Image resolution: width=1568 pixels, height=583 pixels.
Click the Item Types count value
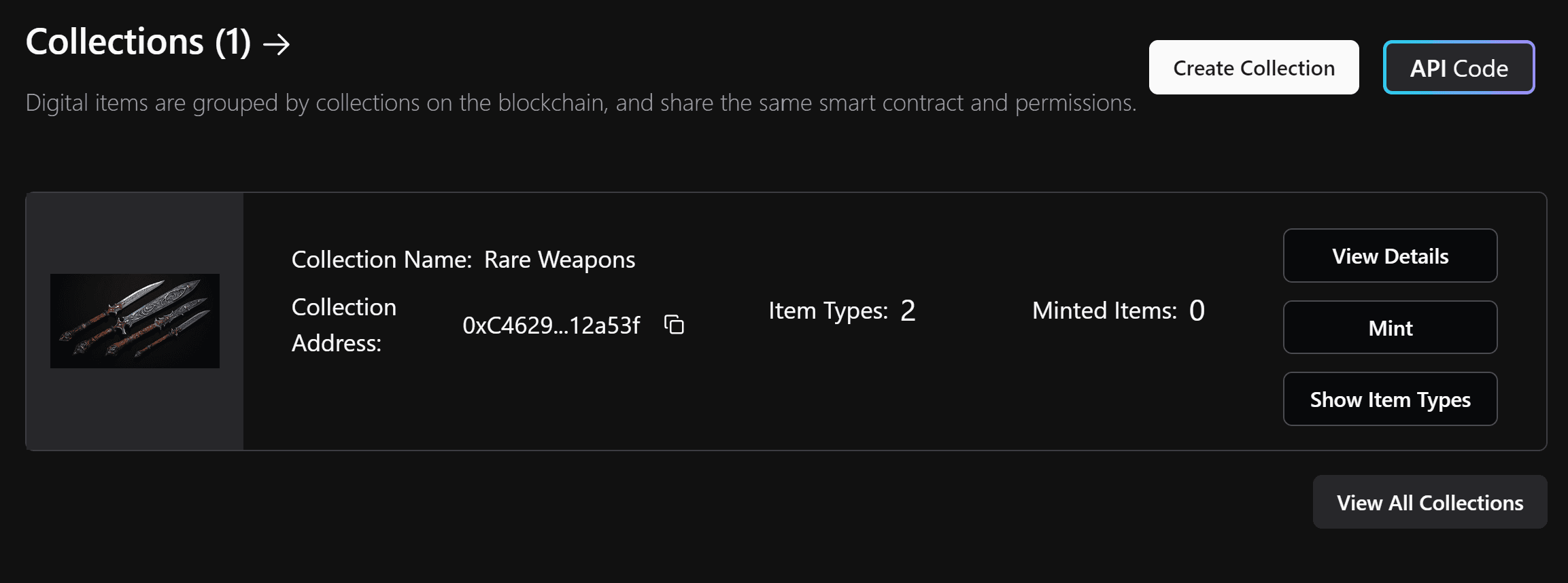tap(908, 311)
